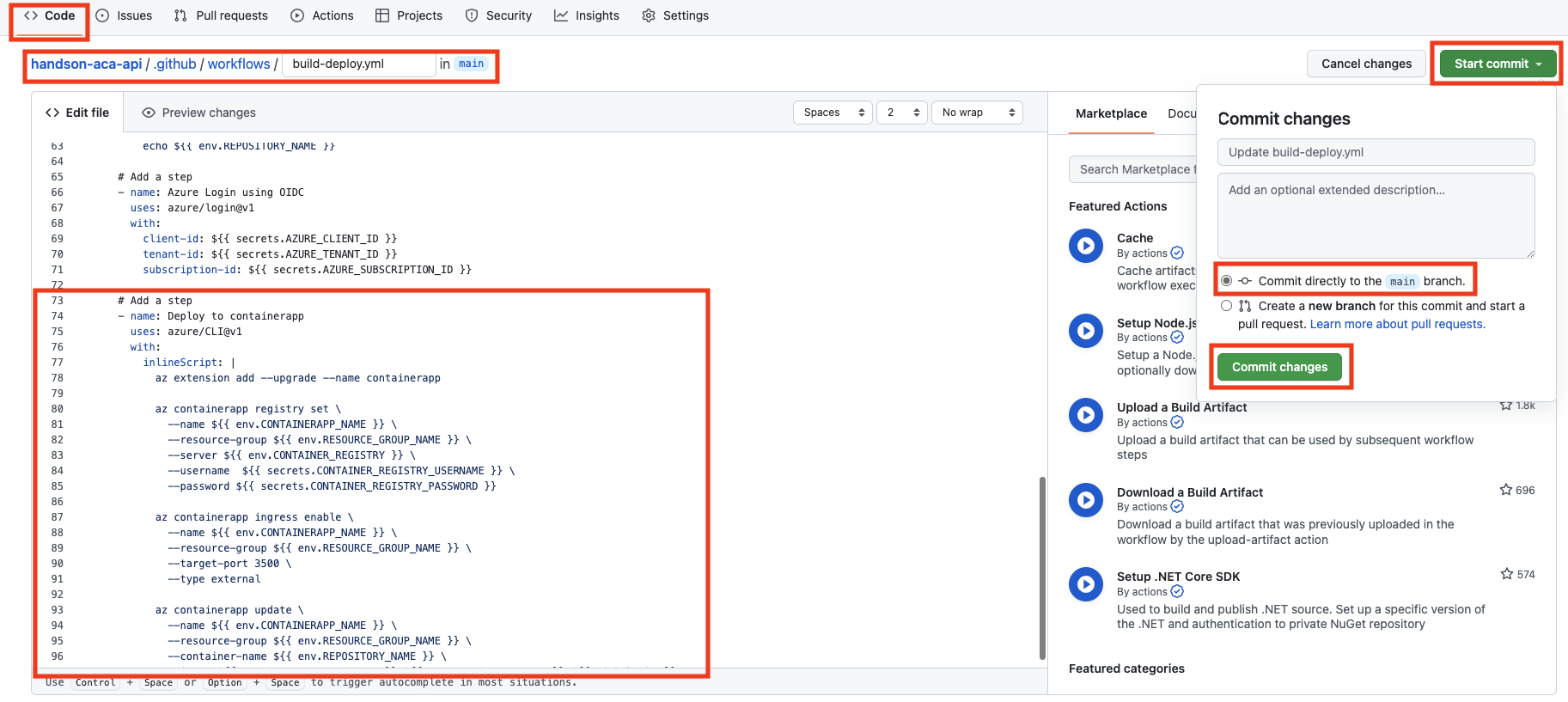View the Insights tab
The image size is (1568, 702).
(587, 15)
